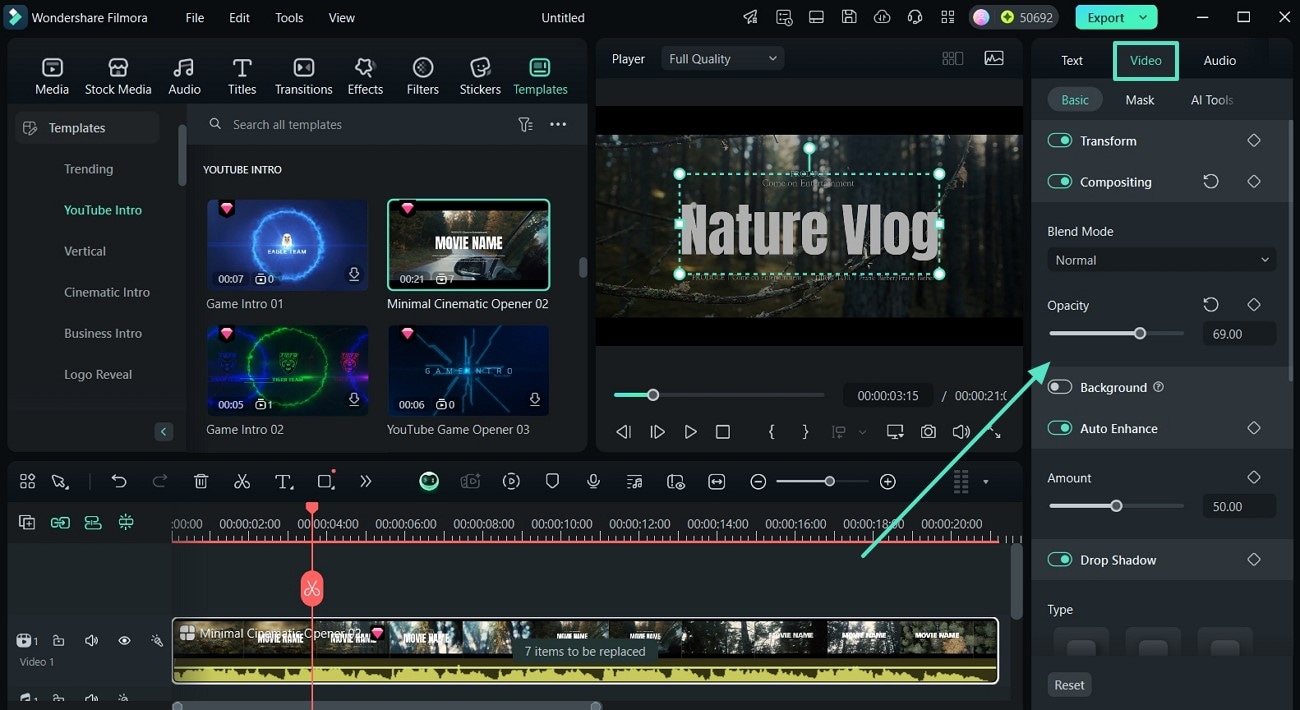Click the undo arrow in timeline toolbar
Image resolution: width=1300 pixels, height=710 pixels.
119,481
